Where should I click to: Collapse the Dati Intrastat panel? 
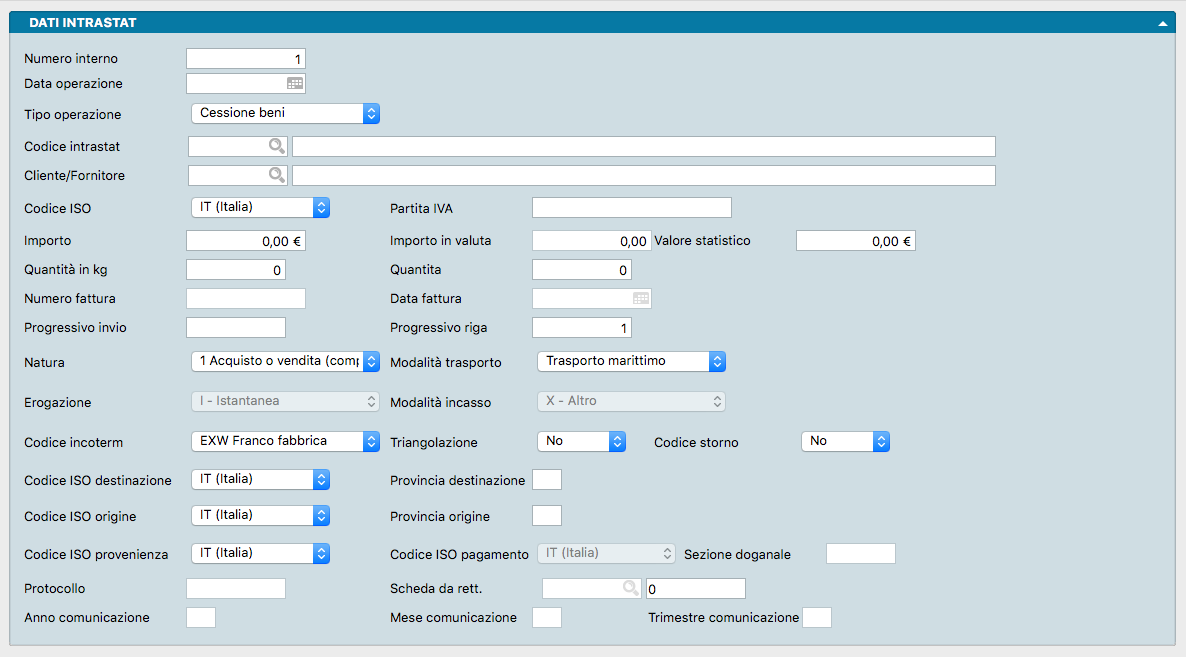(1163, 22)
